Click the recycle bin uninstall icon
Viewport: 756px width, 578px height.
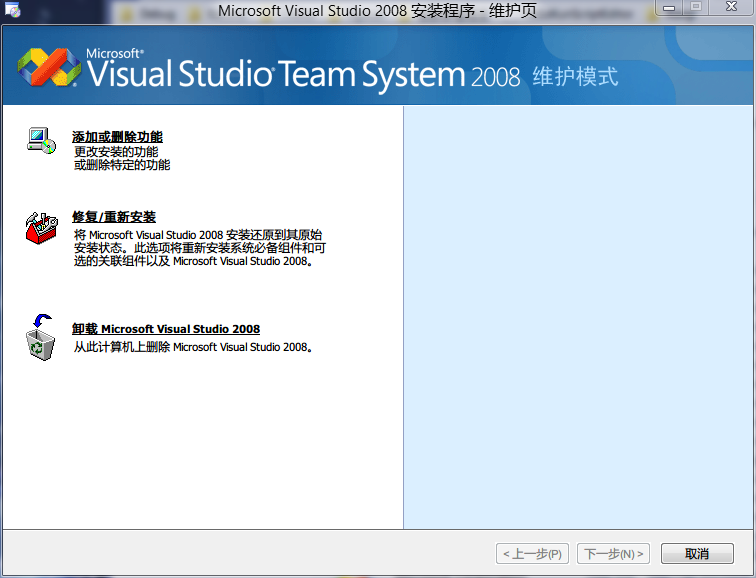pyautogui.click(x=41, y=336)
